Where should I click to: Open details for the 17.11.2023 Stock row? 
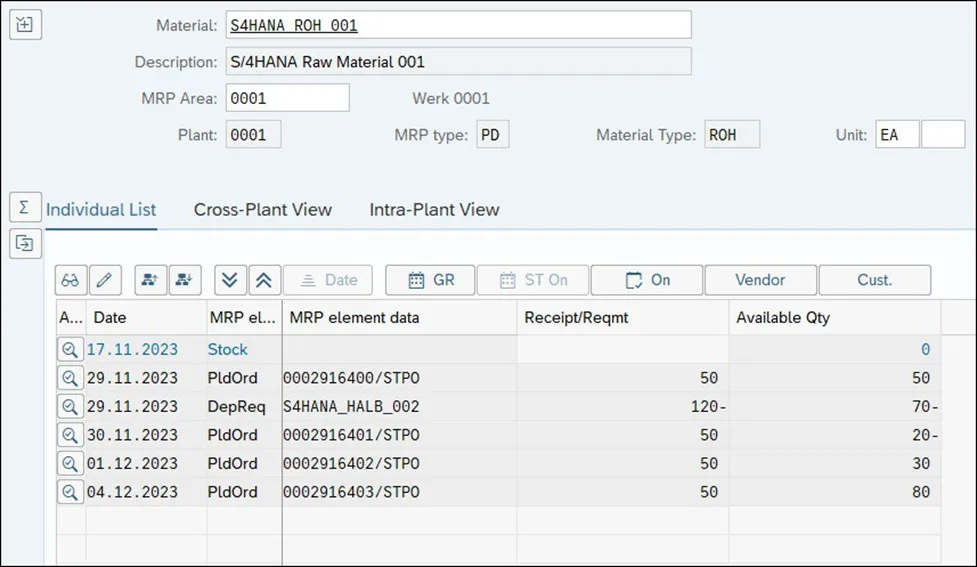pyautogui.click(x=69, y=350)
